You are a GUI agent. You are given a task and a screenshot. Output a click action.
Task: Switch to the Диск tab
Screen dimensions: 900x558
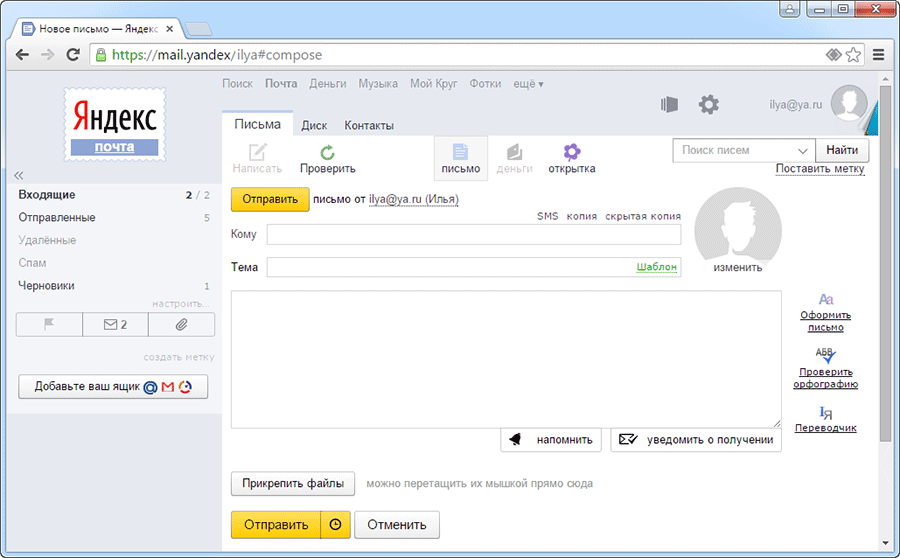coord(314,125)
